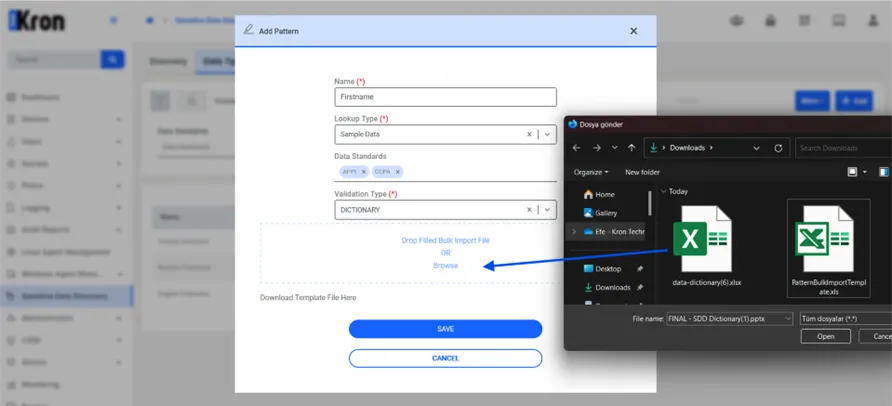Clear the Validation Type DICTIONARY selection
The height and width of the screenshot is (406, 892).
click(x=529, y=210)
